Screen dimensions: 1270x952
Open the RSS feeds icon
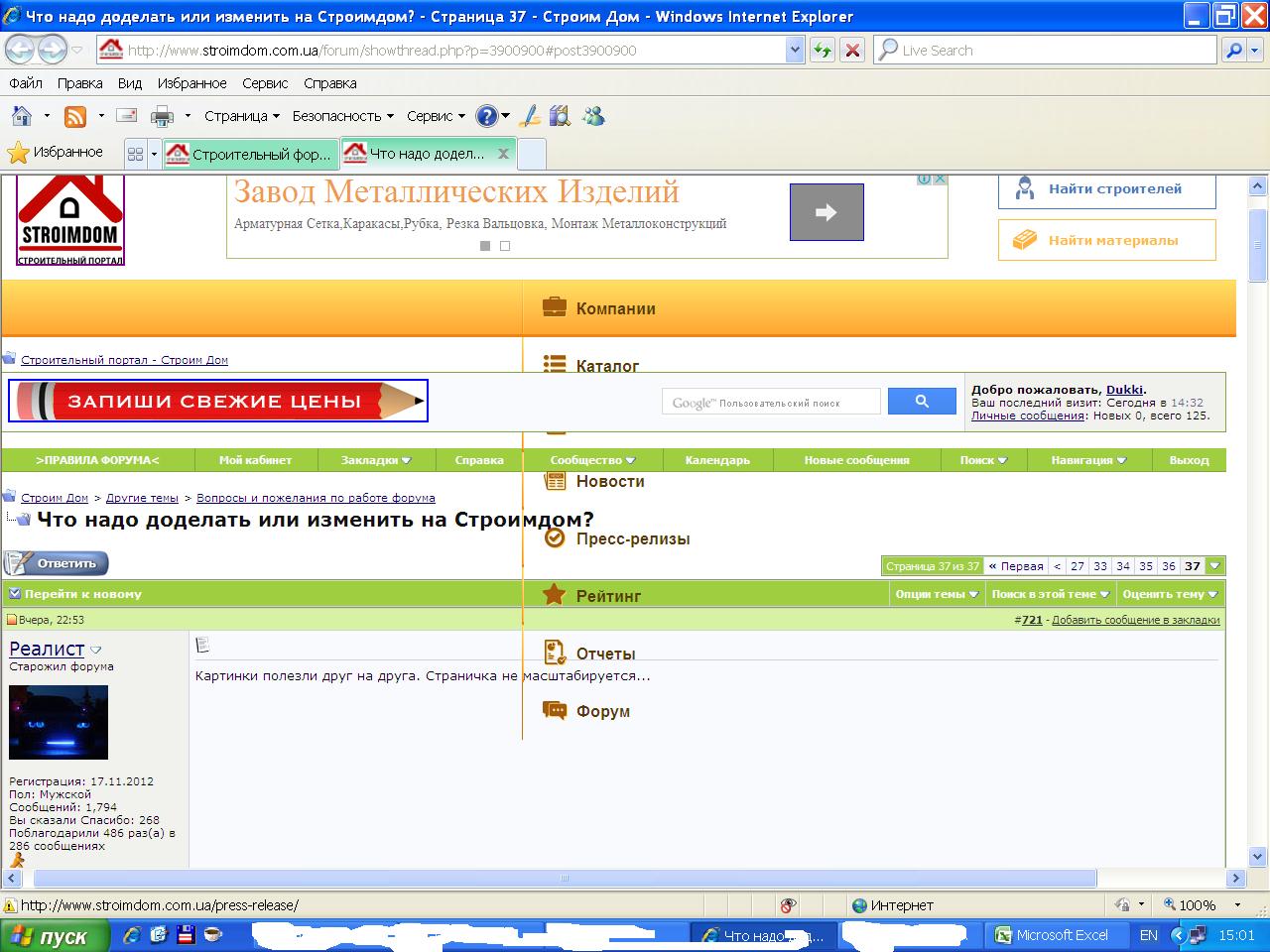pyautogui.click(x=75, y=116)
